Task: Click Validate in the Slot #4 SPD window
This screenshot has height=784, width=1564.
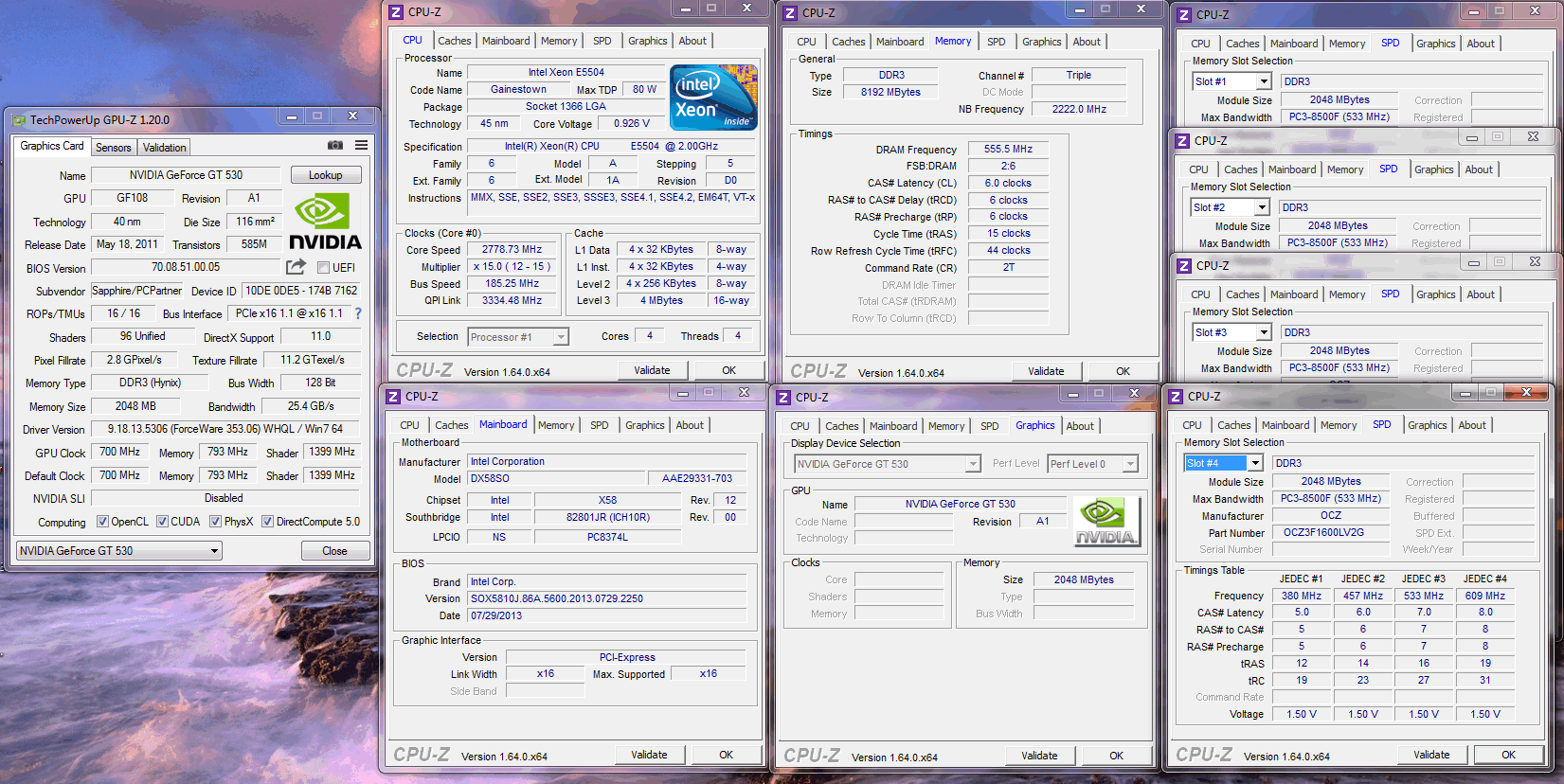Action: 1431,755
